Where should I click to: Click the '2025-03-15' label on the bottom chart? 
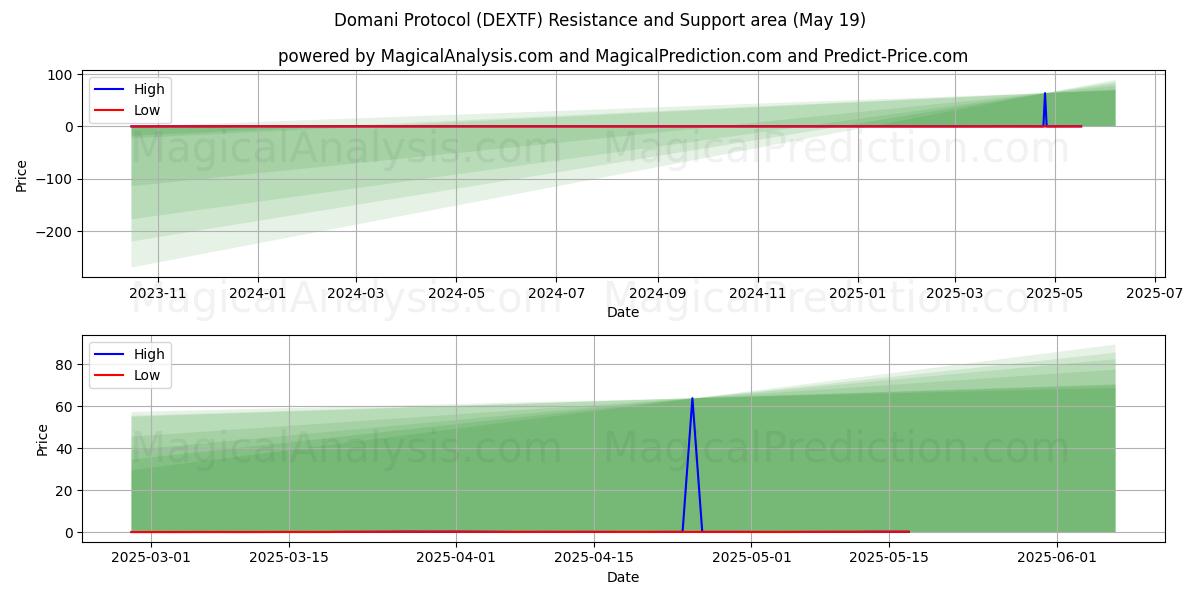coord(289,558)
